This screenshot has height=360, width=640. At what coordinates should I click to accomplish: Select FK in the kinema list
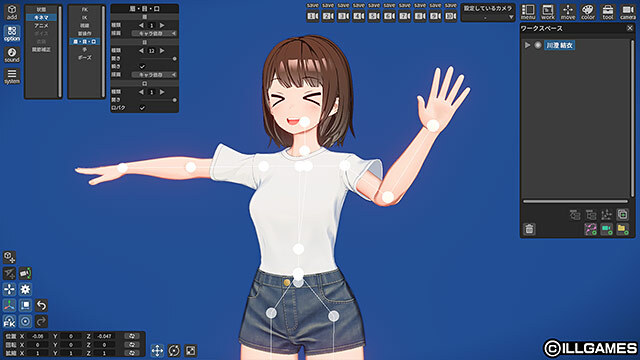(x=84, y=9)
